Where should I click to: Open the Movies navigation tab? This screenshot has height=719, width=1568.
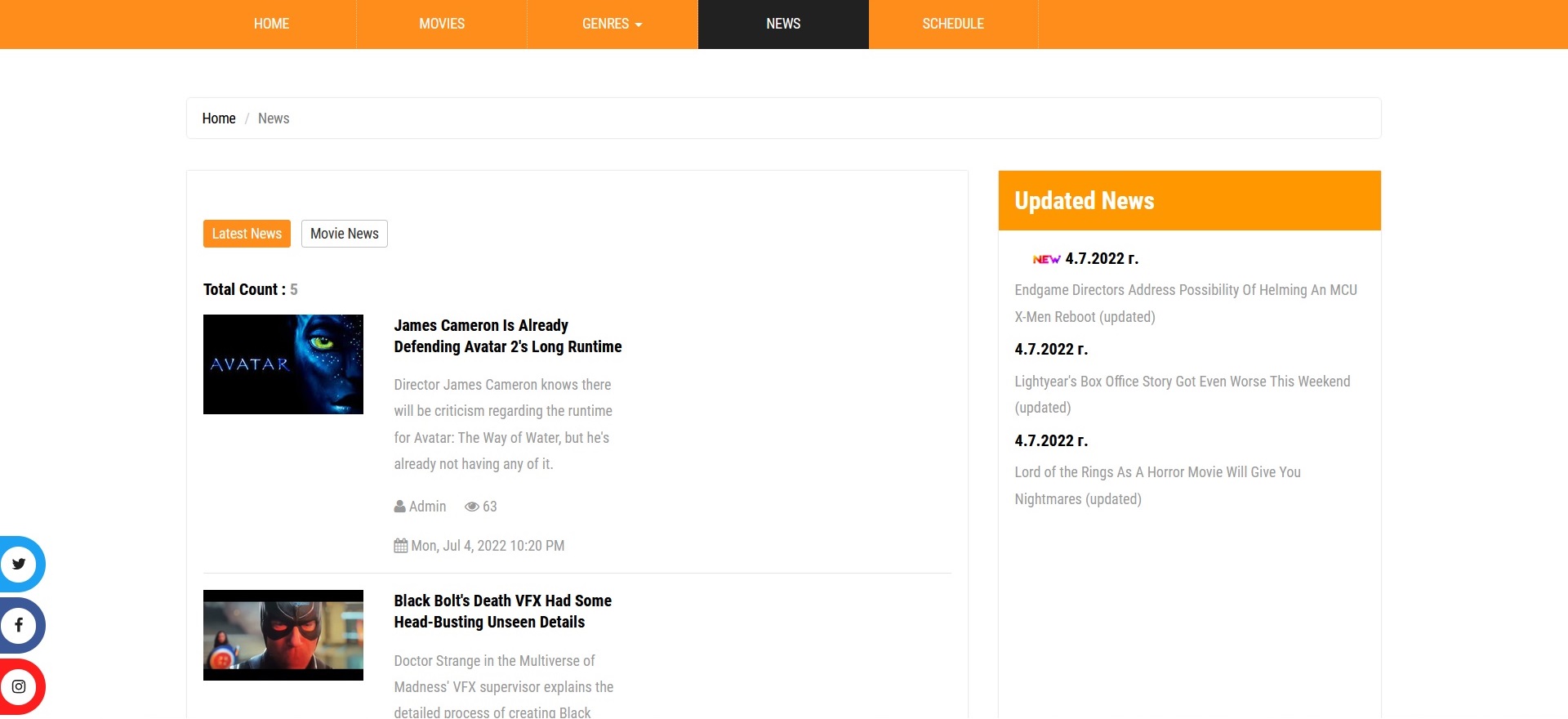tap(442, 24)
